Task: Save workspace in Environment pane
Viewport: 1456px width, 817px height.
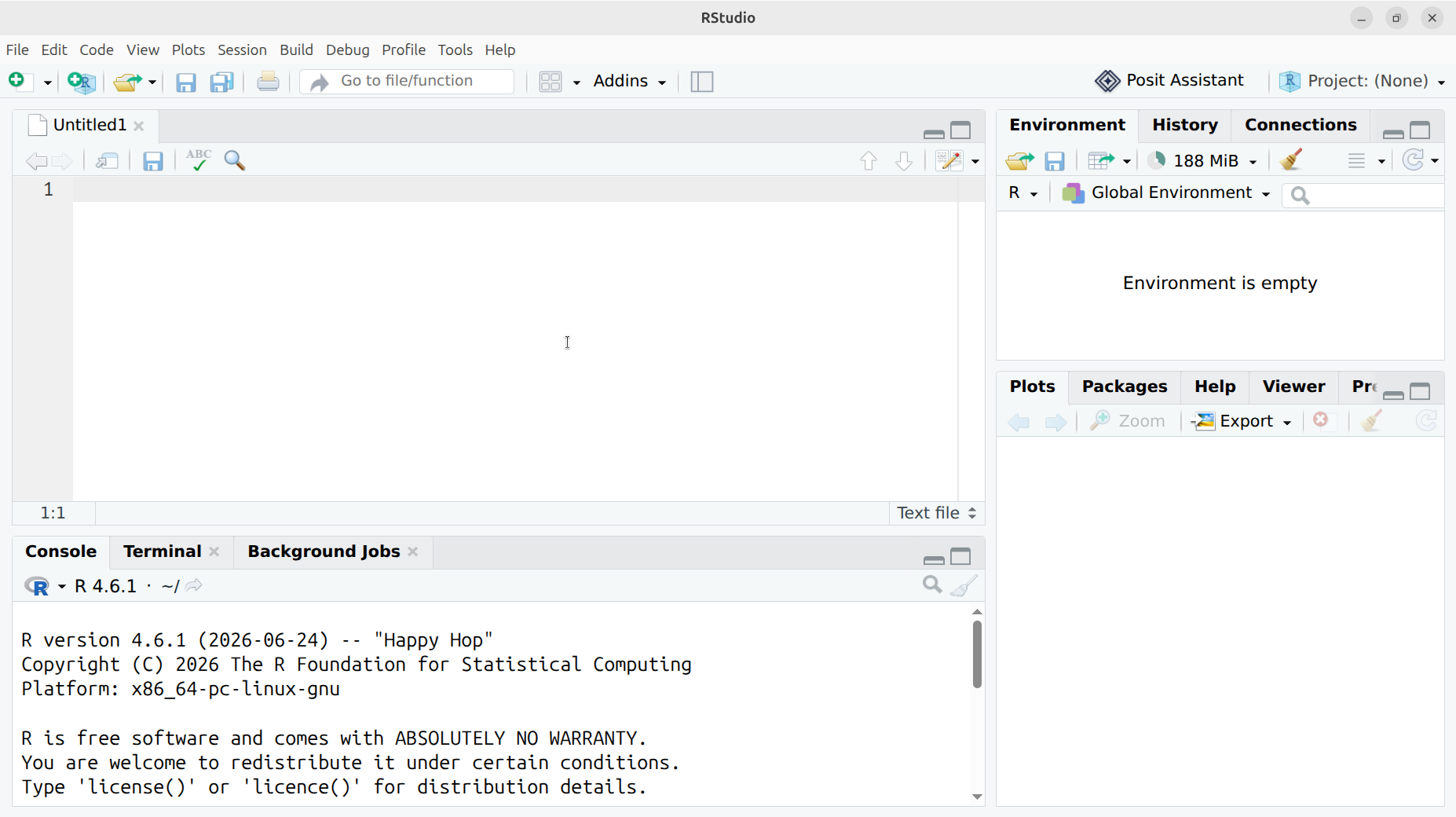Action: [x=1055, y=161]
